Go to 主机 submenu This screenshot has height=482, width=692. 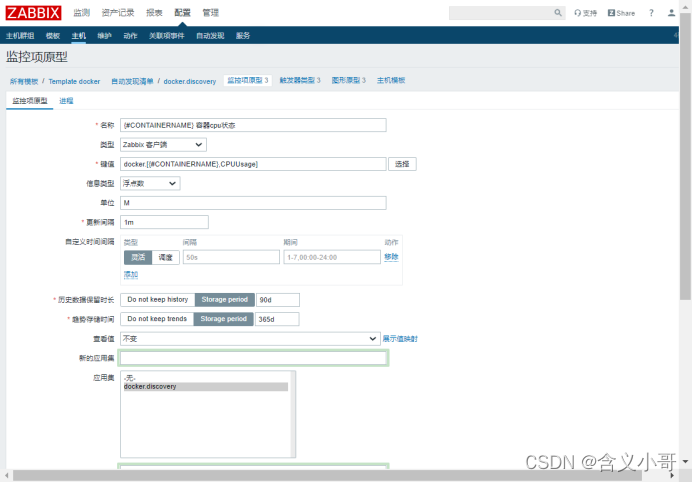point(79,36)
